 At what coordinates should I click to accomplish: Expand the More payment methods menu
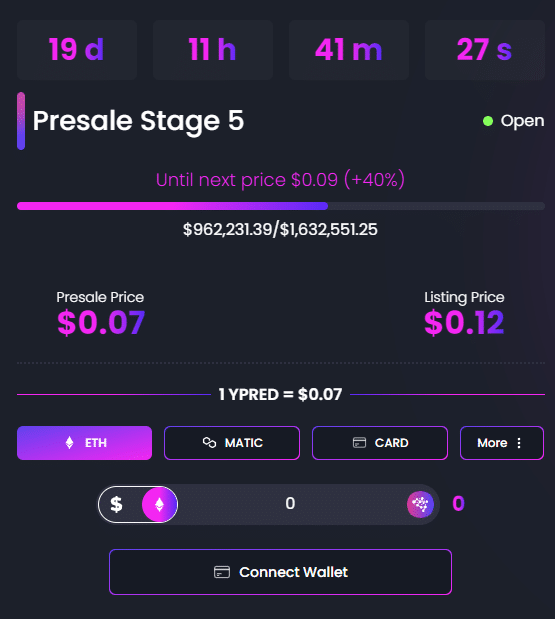tap(502, 443)
